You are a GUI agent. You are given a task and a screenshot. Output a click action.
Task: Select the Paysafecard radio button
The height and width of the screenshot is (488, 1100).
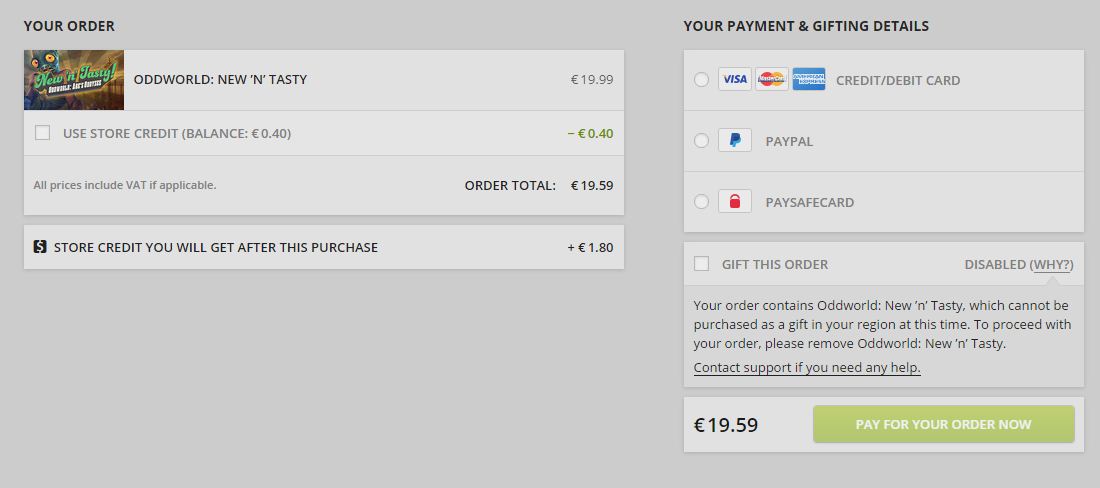pyautogui.click(x=701, y=202)
